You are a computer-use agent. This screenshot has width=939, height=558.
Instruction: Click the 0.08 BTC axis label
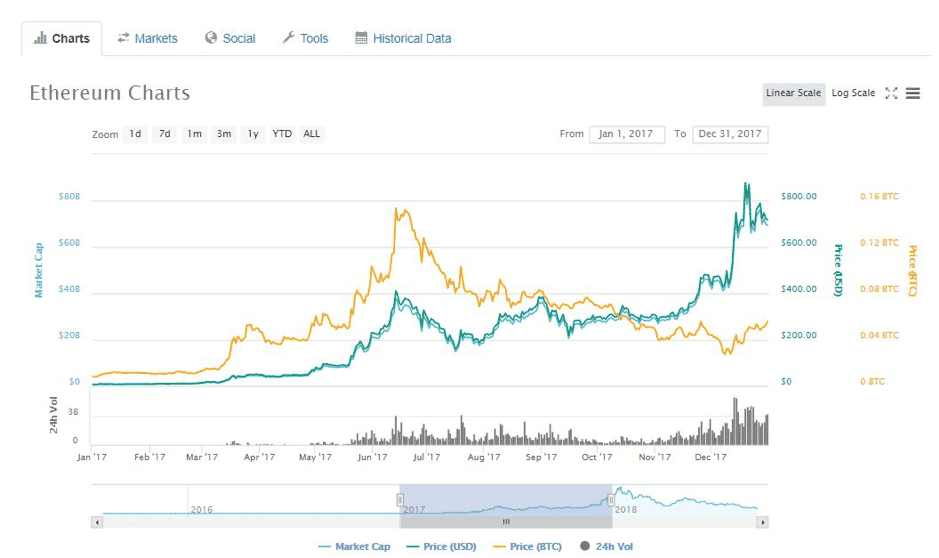tap(879, 289)
